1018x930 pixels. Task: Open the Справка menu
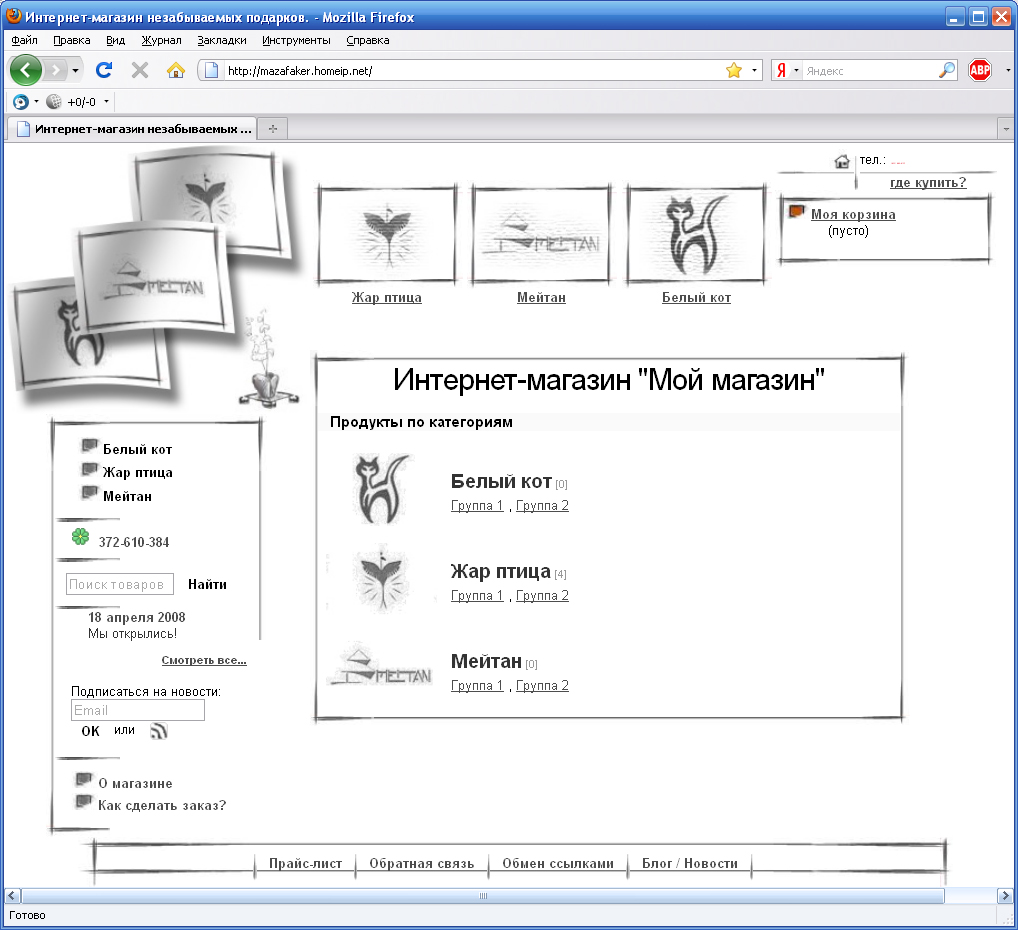tap(367, 40)
